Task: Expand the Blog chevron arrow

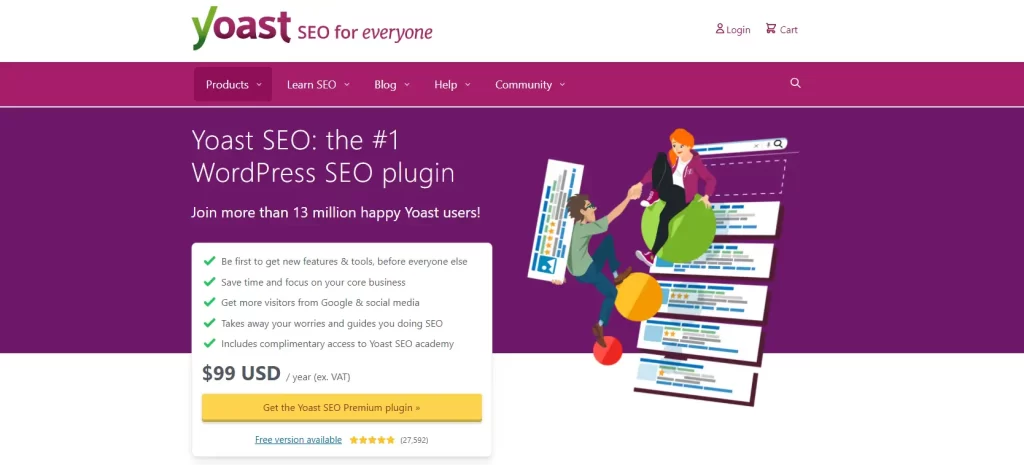Action: (407, 85)
